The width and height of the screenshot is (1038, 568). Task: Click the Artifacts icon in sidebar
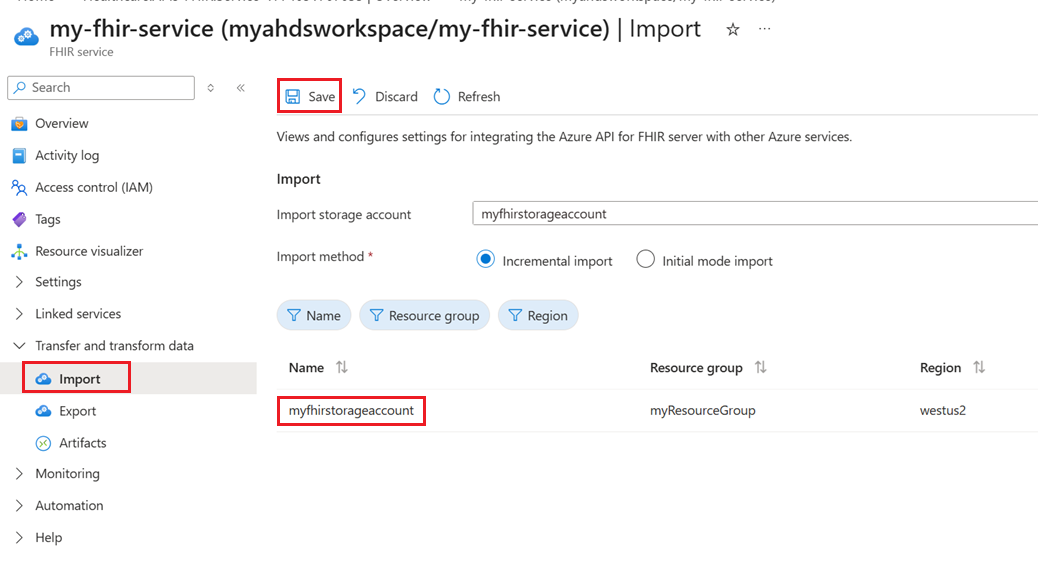click(43, 443)
